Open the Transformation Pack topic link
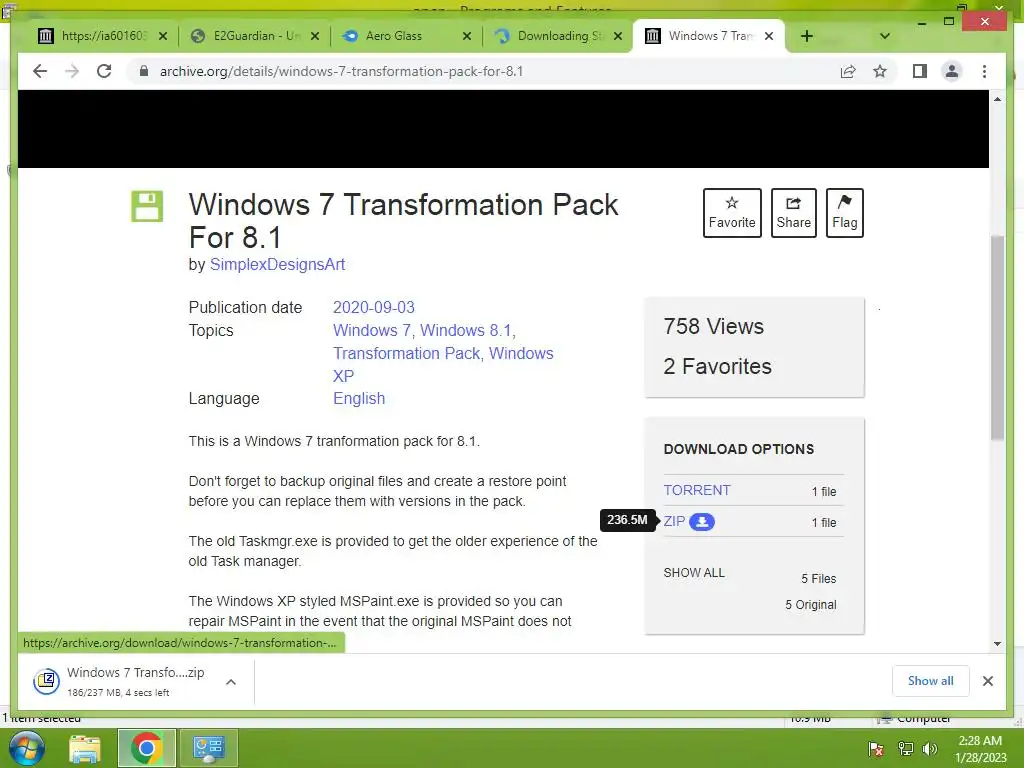Image resolution: width=1024 pixels, height=768 pixels. [406, 353]
